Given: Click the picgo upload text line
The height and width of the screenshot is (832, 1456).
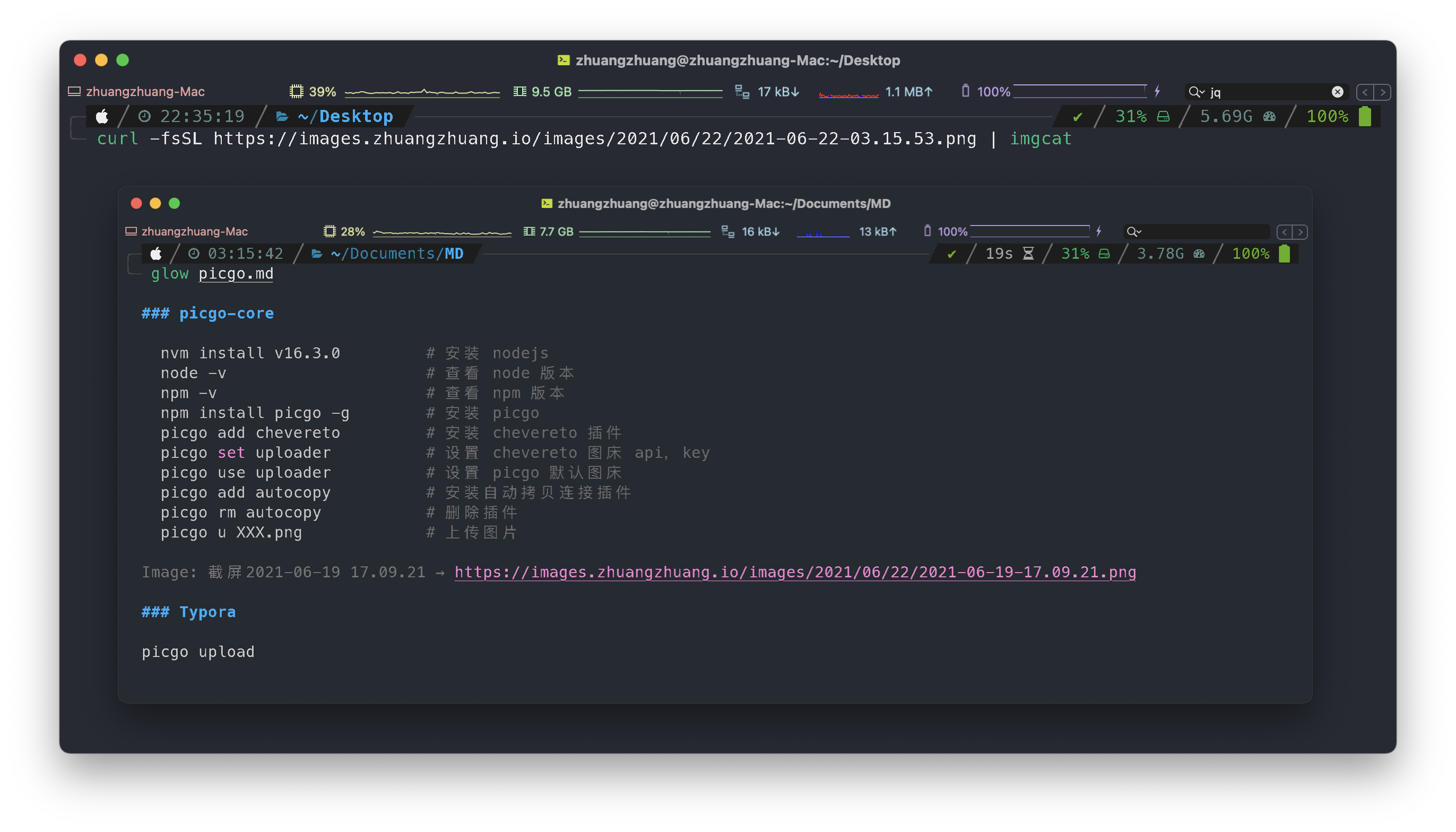Looking at the screenshot, I should 198,652.
